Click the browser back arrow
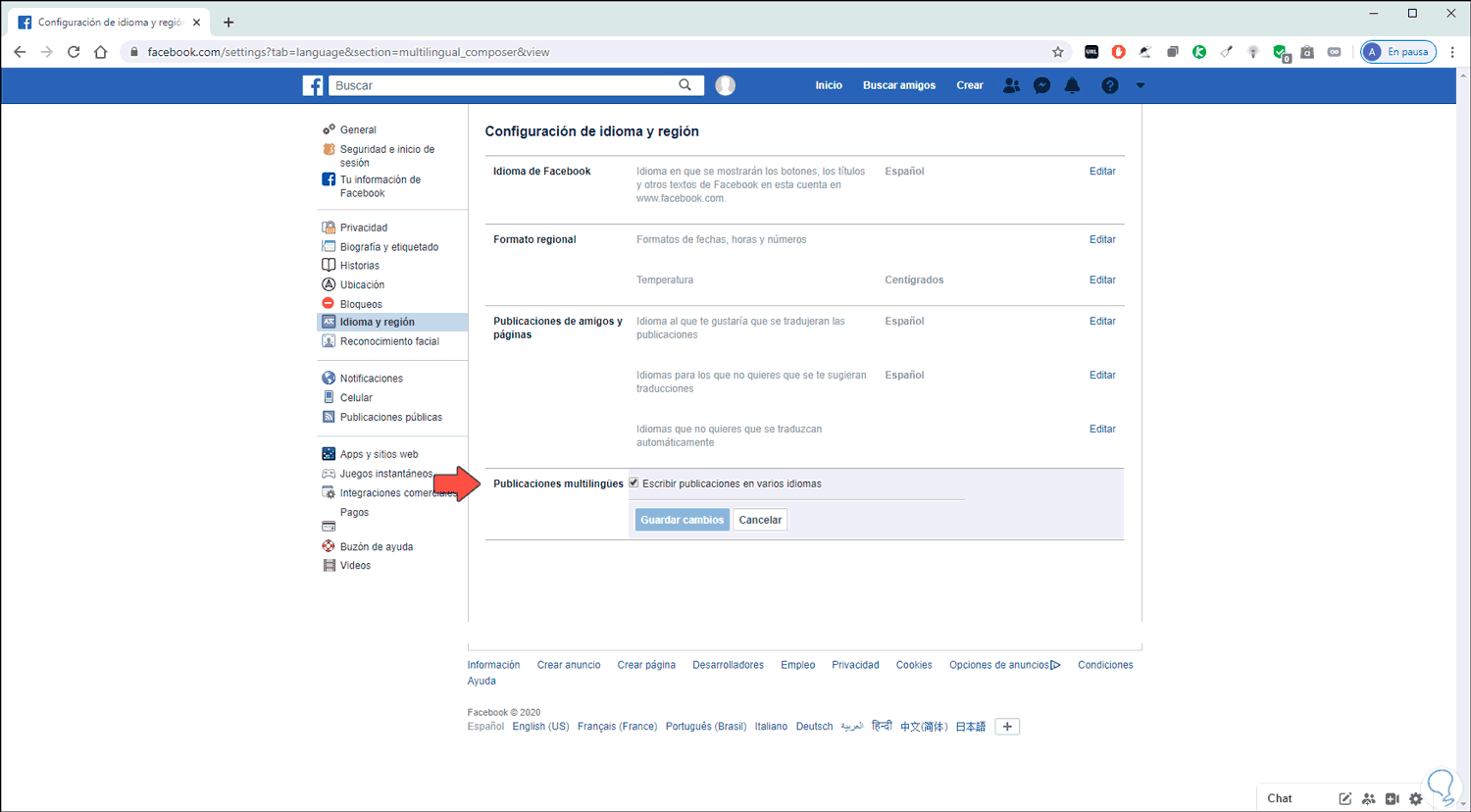This screenshot has height=812, width=1471. click(x=20, y=52)
